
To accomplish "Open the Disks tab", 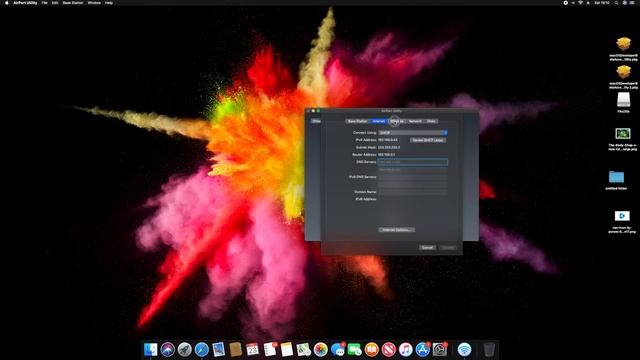I will 431,121.
